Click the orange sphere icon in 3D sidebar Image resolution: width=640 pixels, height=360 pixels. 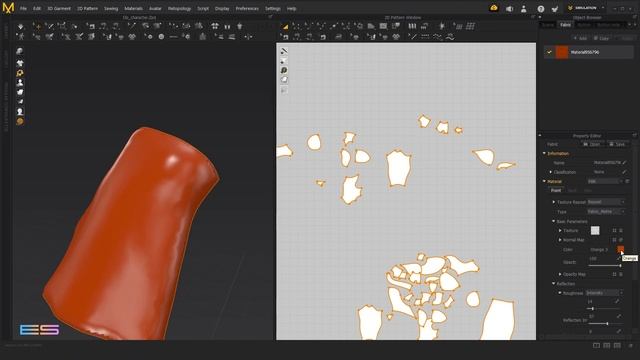(x=20, y=122)
